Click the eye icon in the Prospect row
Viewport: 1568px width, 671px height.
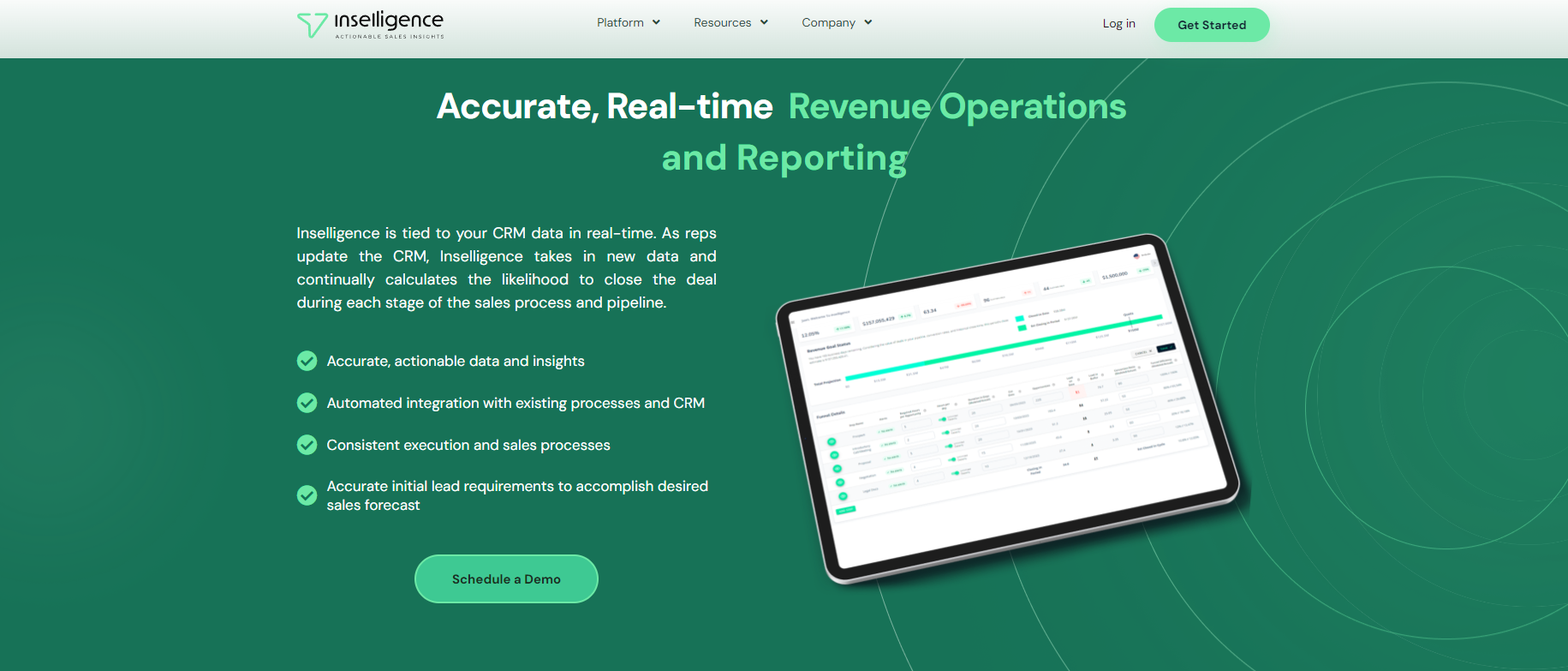[832, 442]
